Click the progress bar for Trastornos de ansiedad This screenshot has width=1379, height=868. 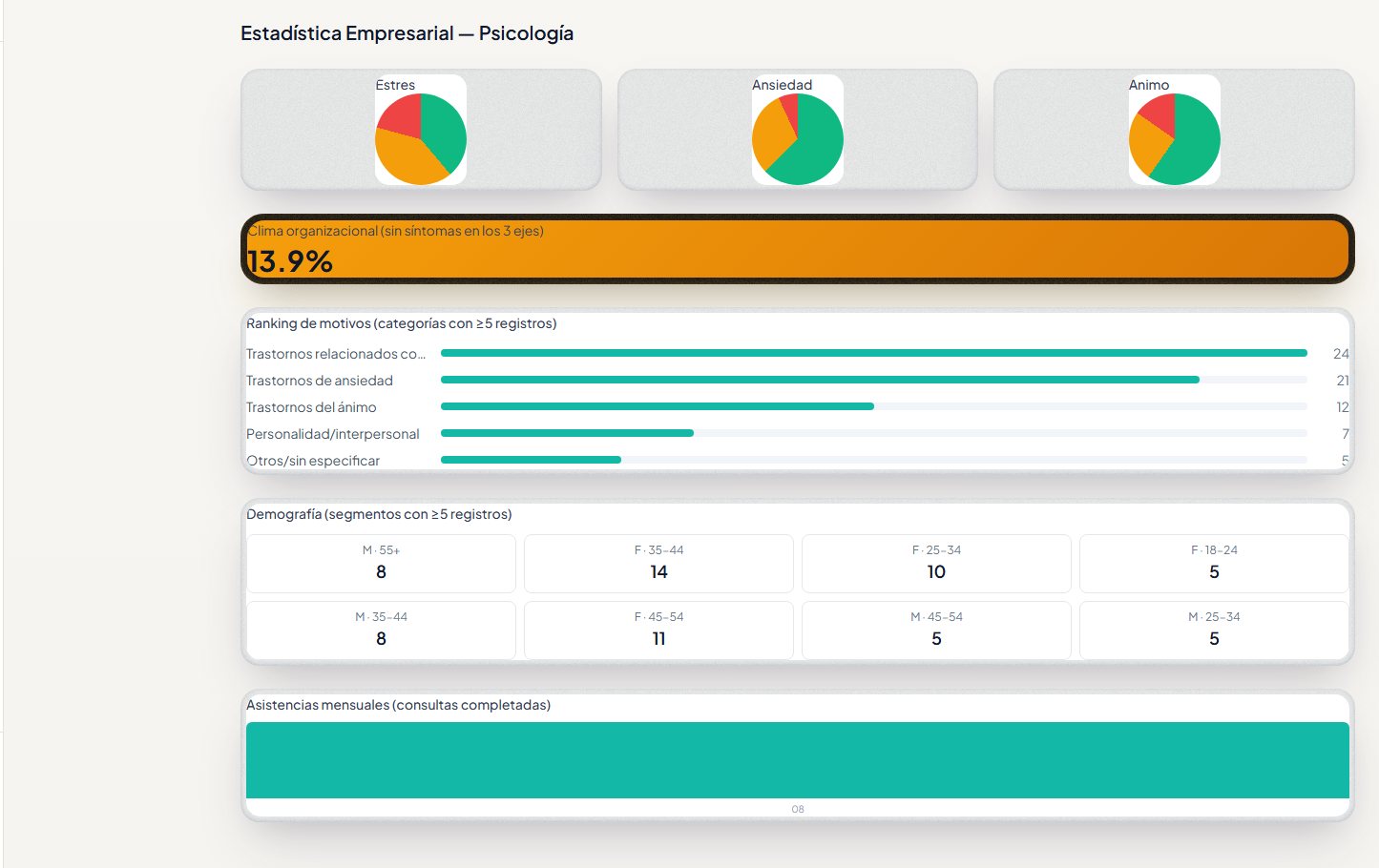[x=874, y=380]
